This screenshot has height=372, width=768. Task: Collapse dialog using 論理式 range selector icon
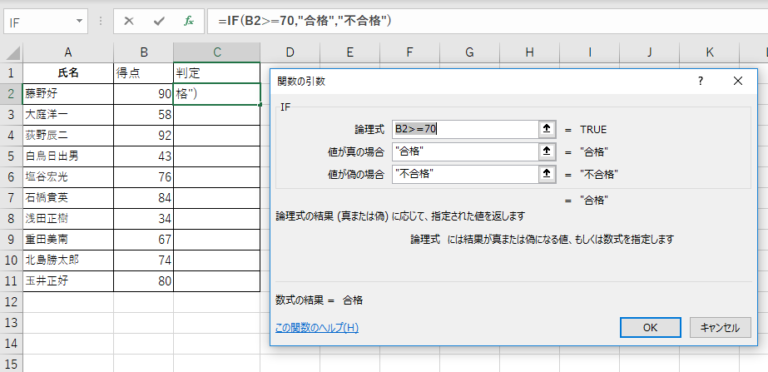[547, 129]
